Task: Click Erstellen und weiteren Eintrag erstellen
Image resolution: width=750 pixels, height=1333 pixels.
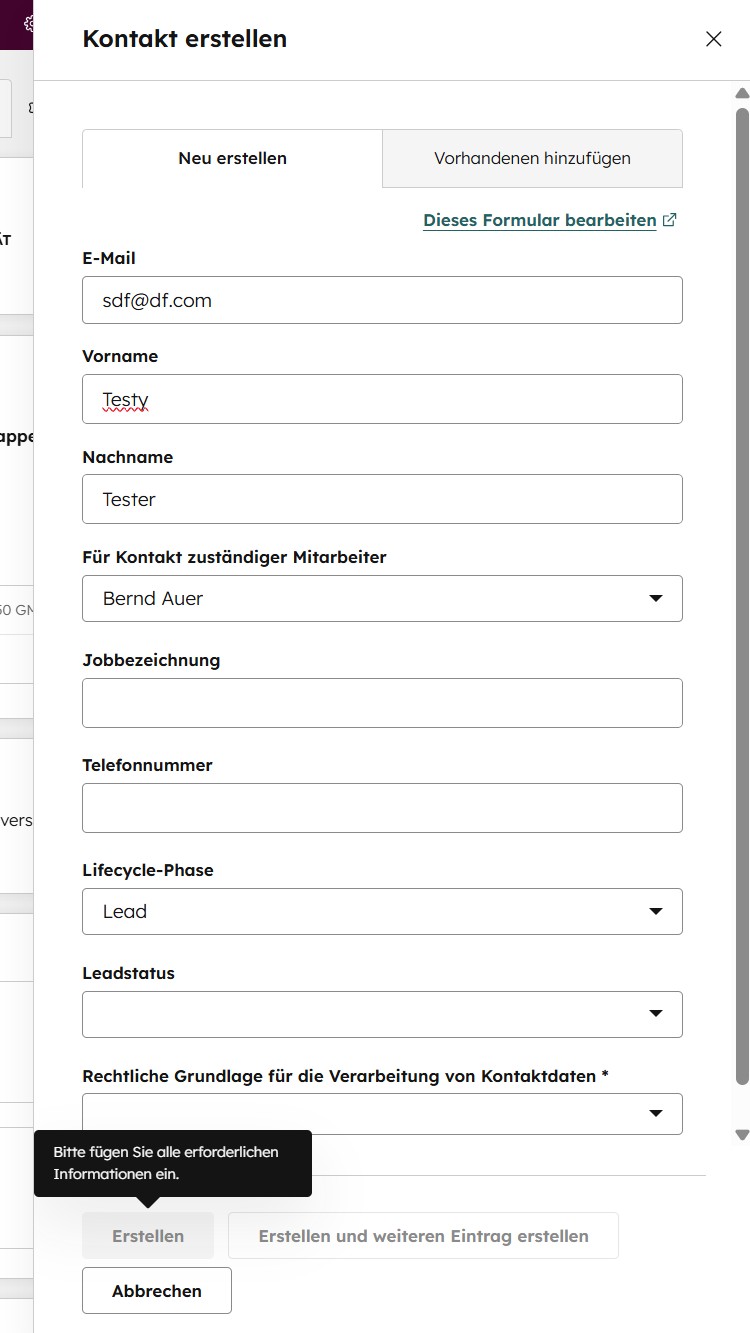Action: 423,1236
